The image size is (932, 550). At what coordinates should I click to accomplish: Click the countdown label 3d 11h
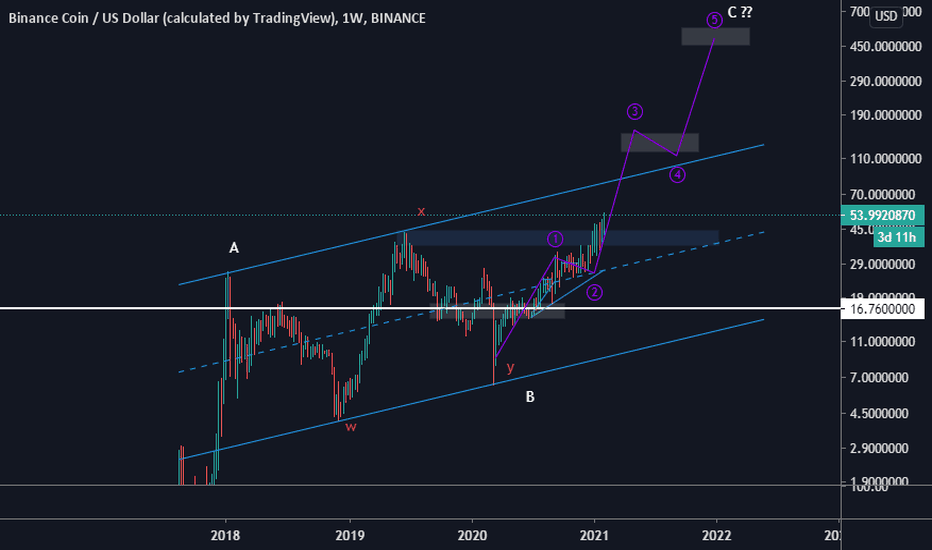(898, 237)
